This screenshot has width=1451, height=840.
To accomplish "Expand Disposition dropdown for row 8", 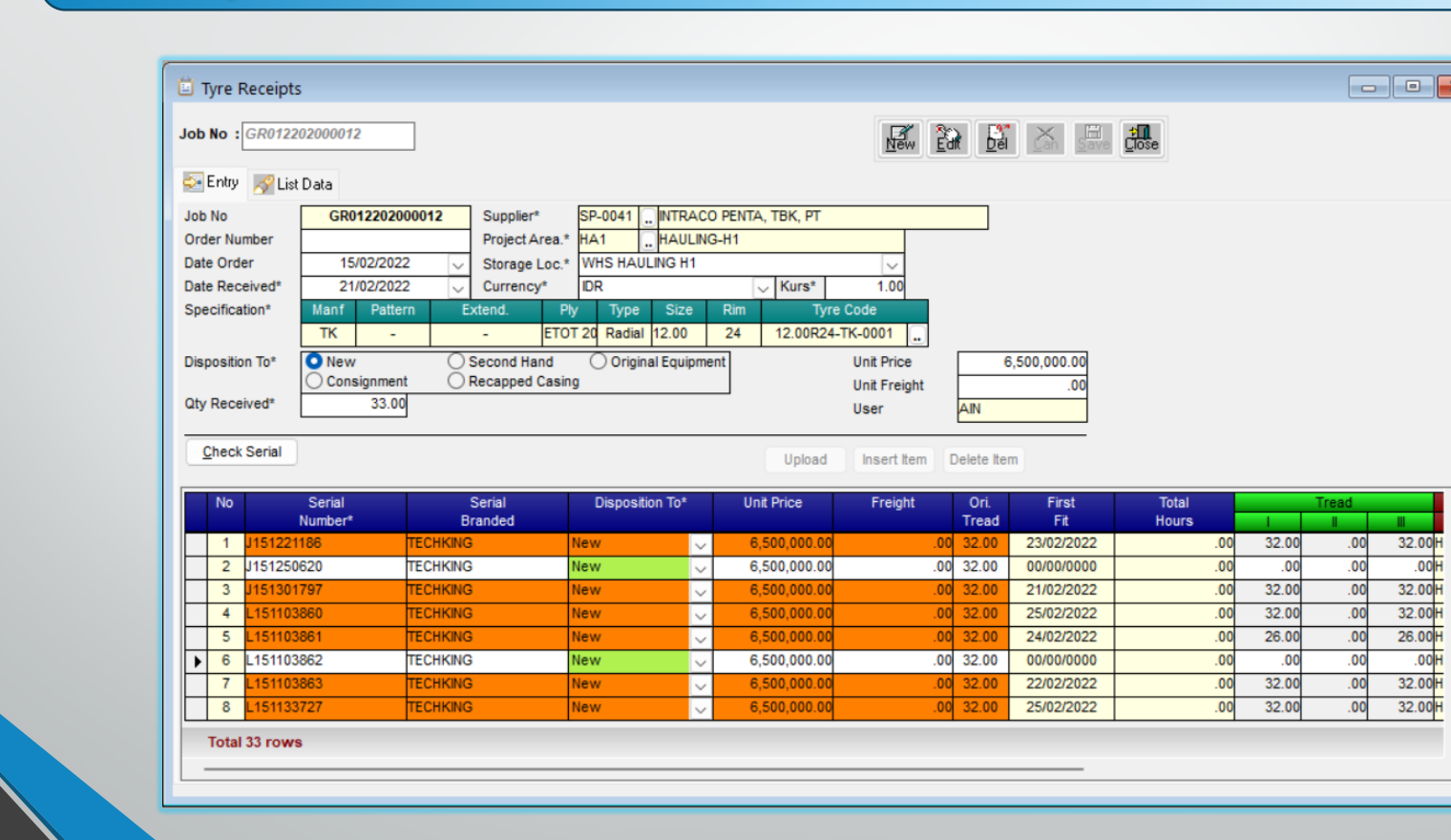I will tap(701, 708).
